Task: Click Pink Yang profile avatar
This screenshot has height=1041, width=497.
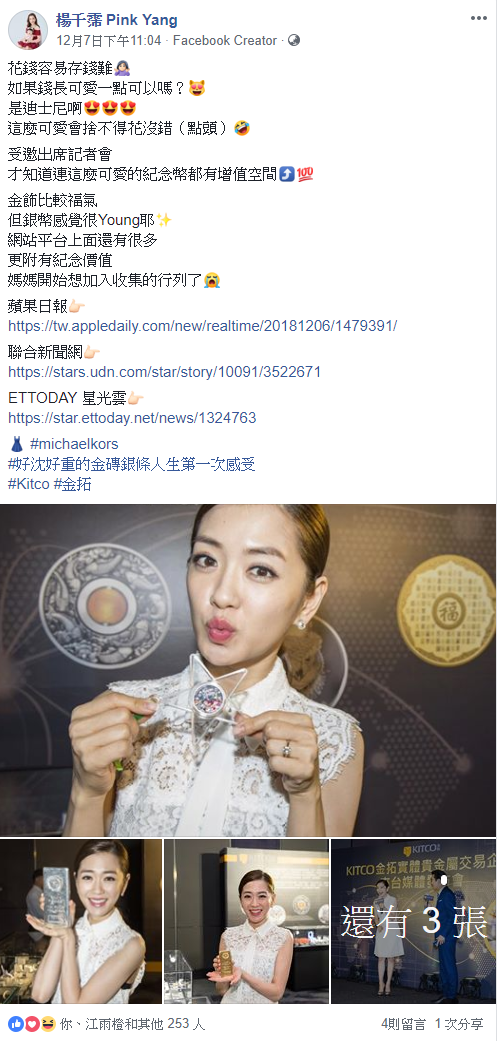Action: click(27, 30)
